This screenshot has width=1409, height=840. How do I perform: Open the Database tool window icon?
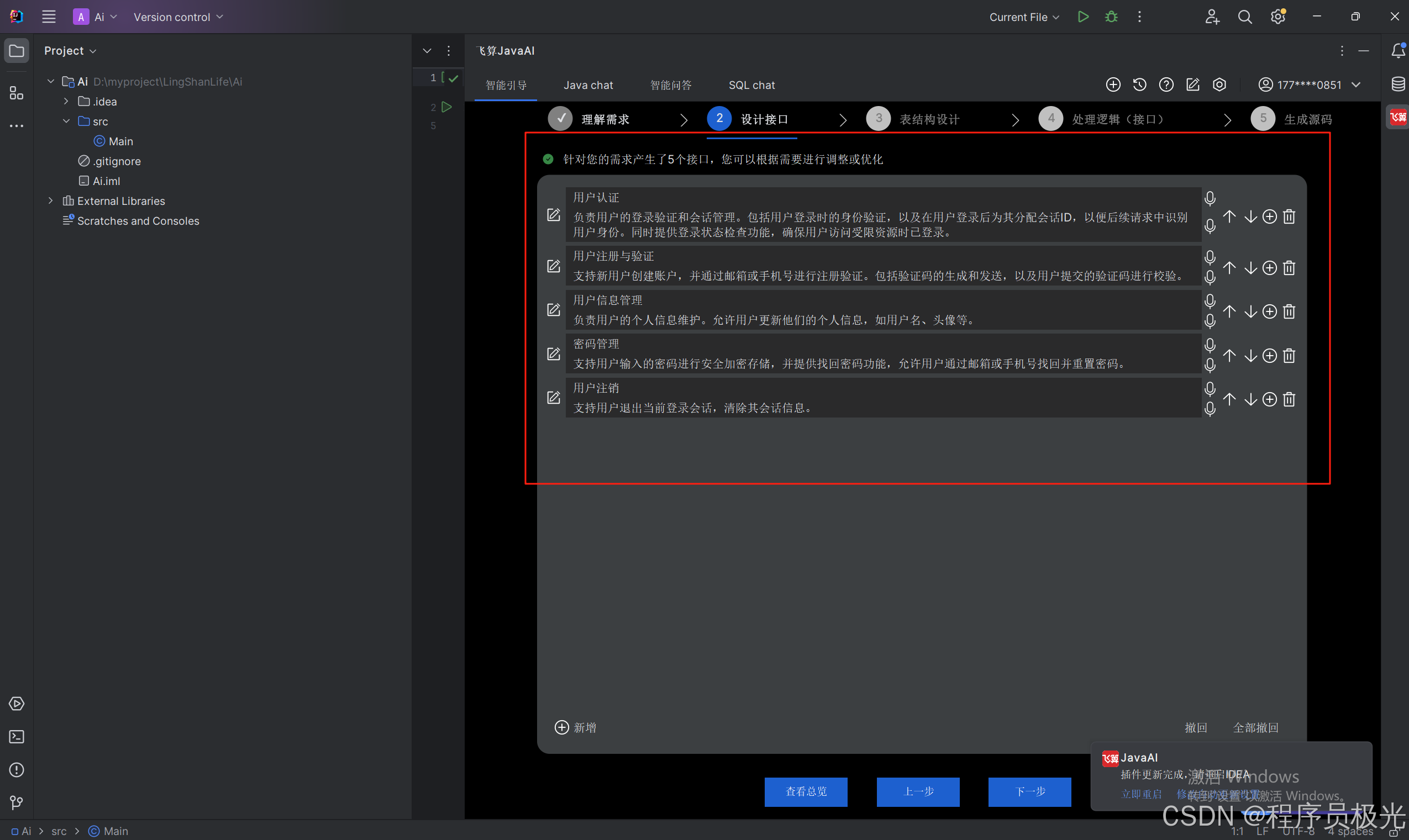pyautogui.click(x=1398, y=84)
